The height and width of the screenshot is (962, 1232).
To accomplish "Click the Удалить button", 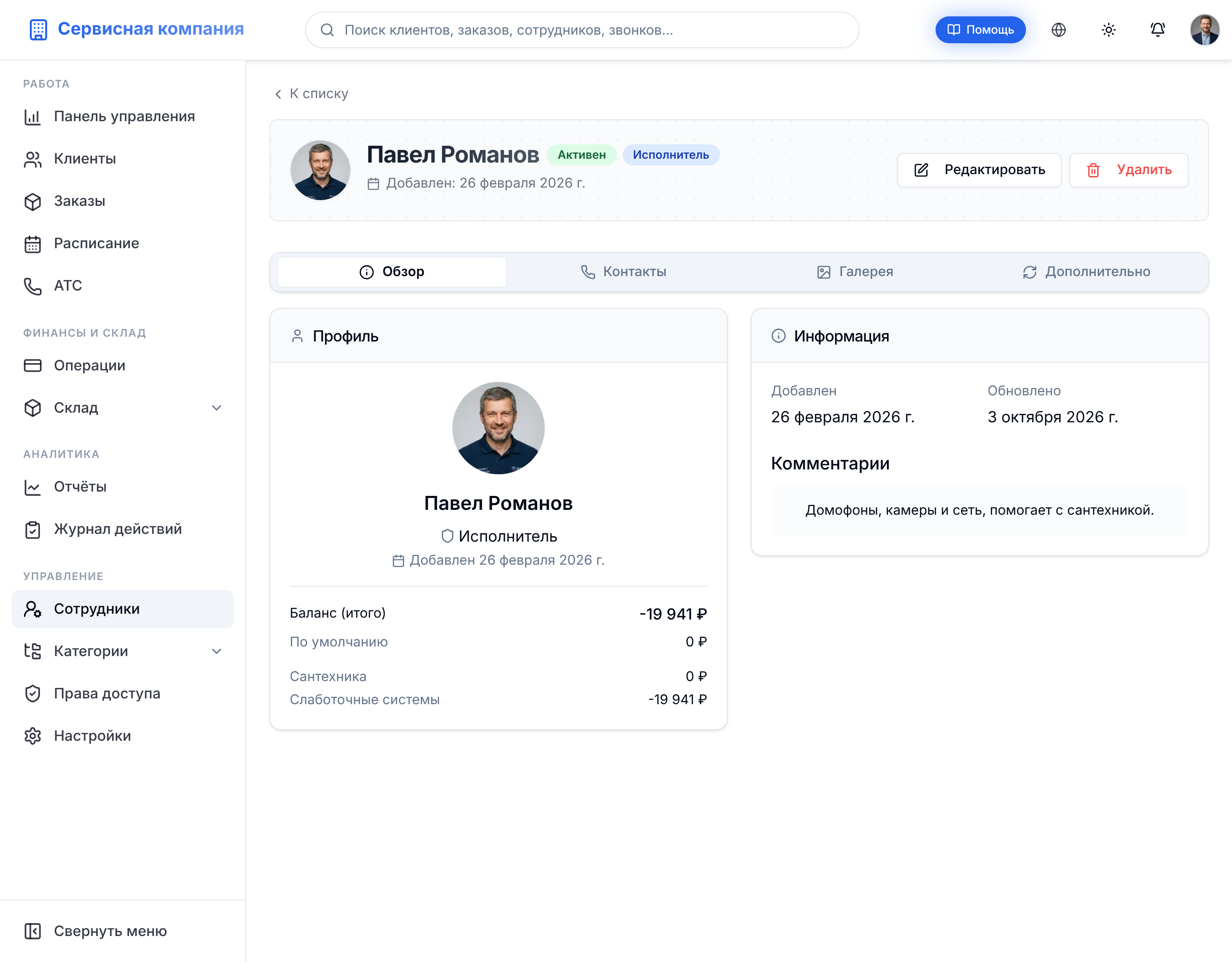I will click(1129, 170).
